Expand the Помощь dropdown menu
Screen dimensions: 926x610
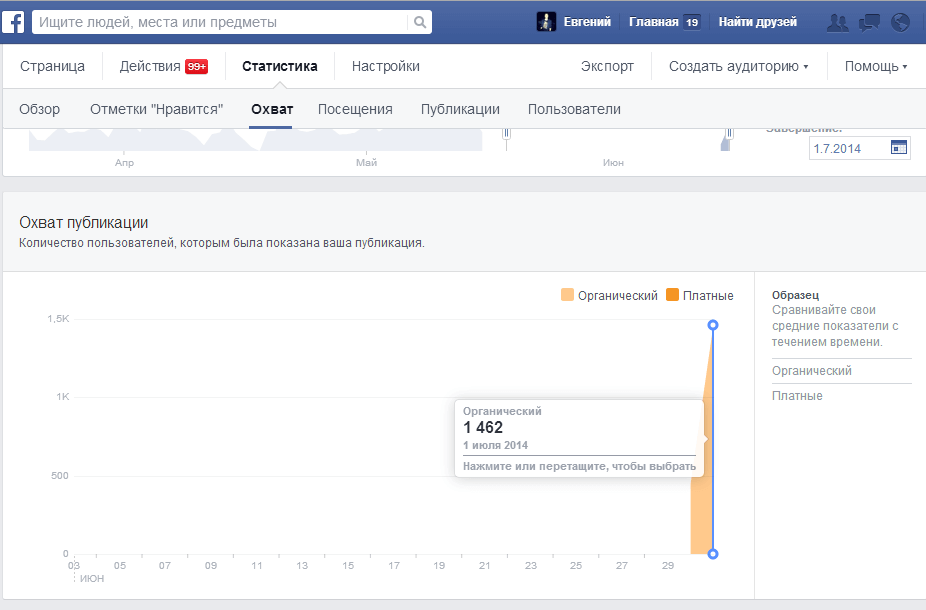pyautogui.click(x=876, y=66)
